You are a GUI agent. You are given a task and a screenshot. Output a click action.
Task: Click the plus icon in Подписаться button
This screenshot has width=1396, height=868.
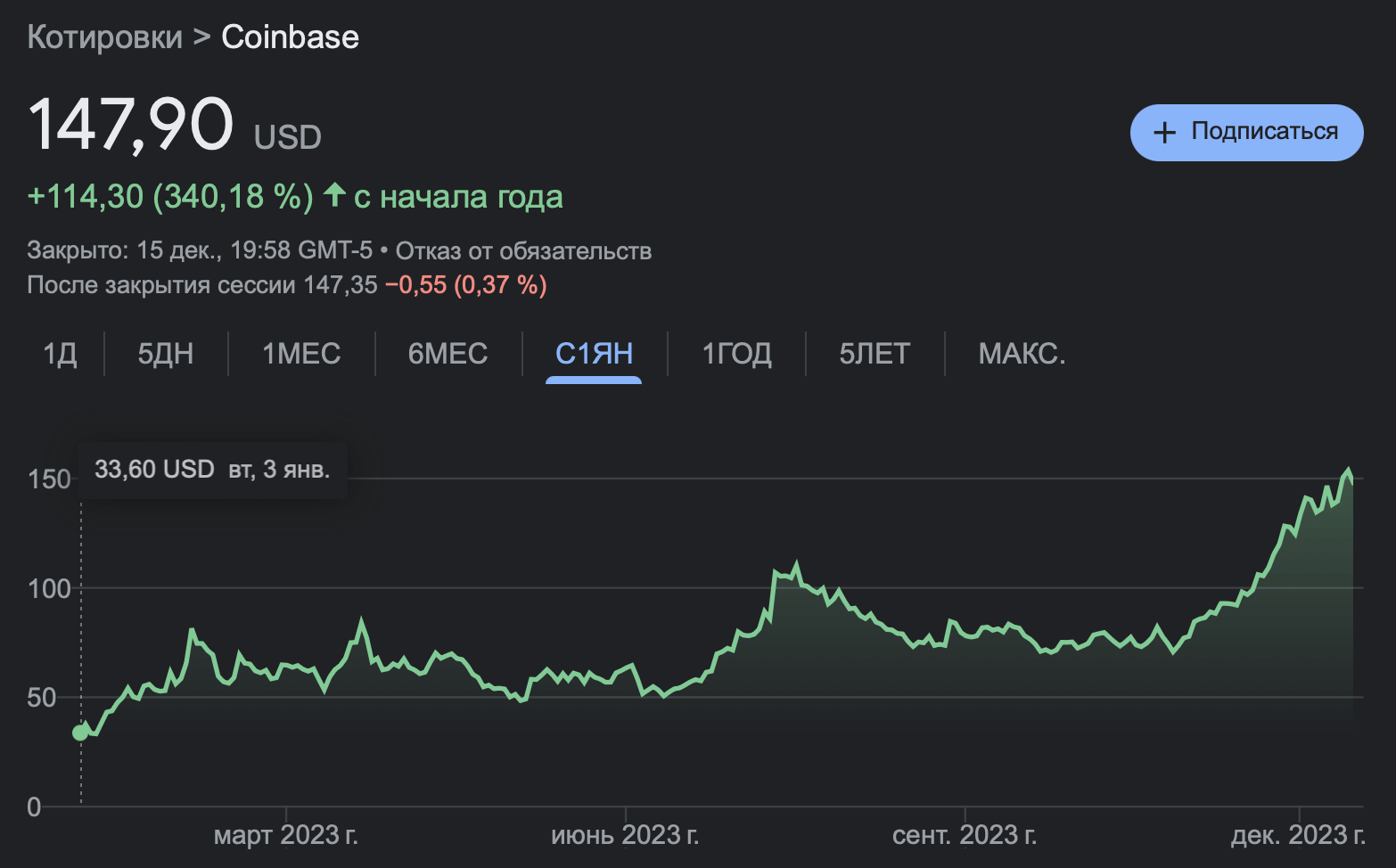click(x=1164, y=133)
